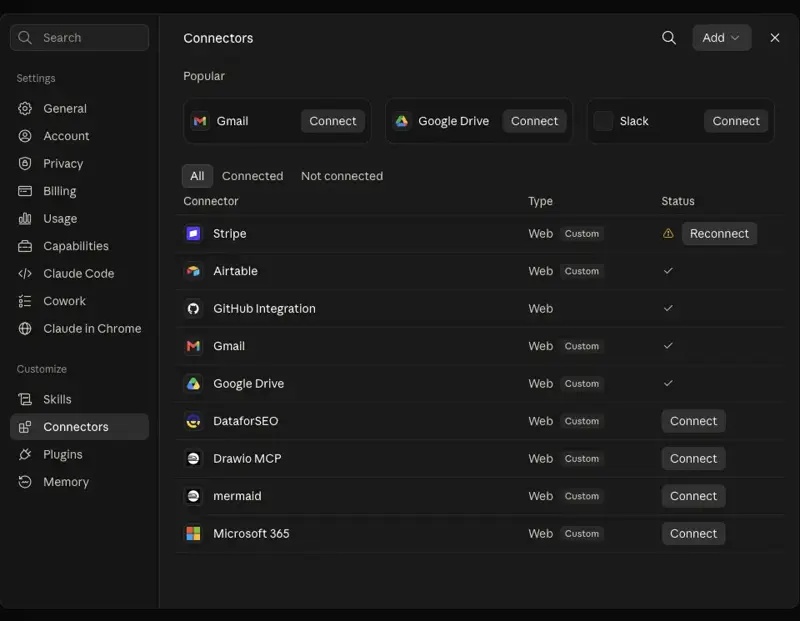Click the Gmail logo in connector list
The height and width of the screenshot is (621, 800).
click(193, 346)
